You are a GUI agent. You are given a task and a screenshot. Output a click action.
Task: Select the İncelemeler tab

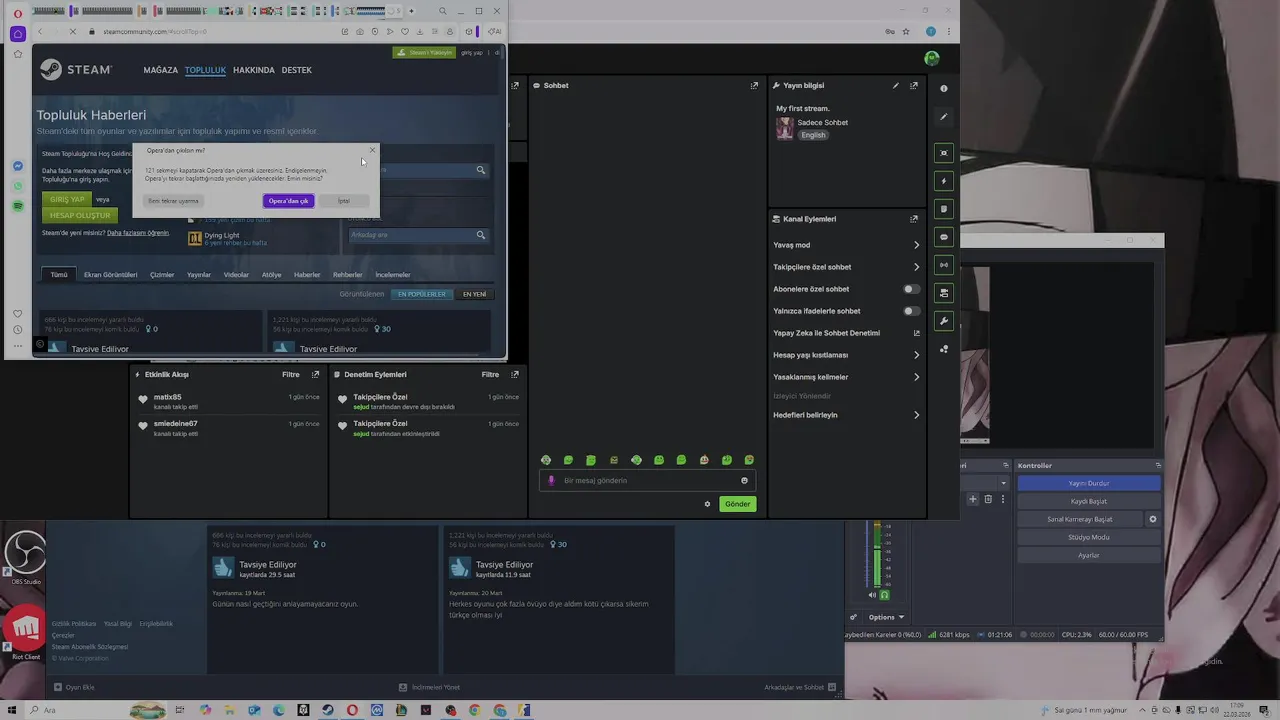coord(393,274)
